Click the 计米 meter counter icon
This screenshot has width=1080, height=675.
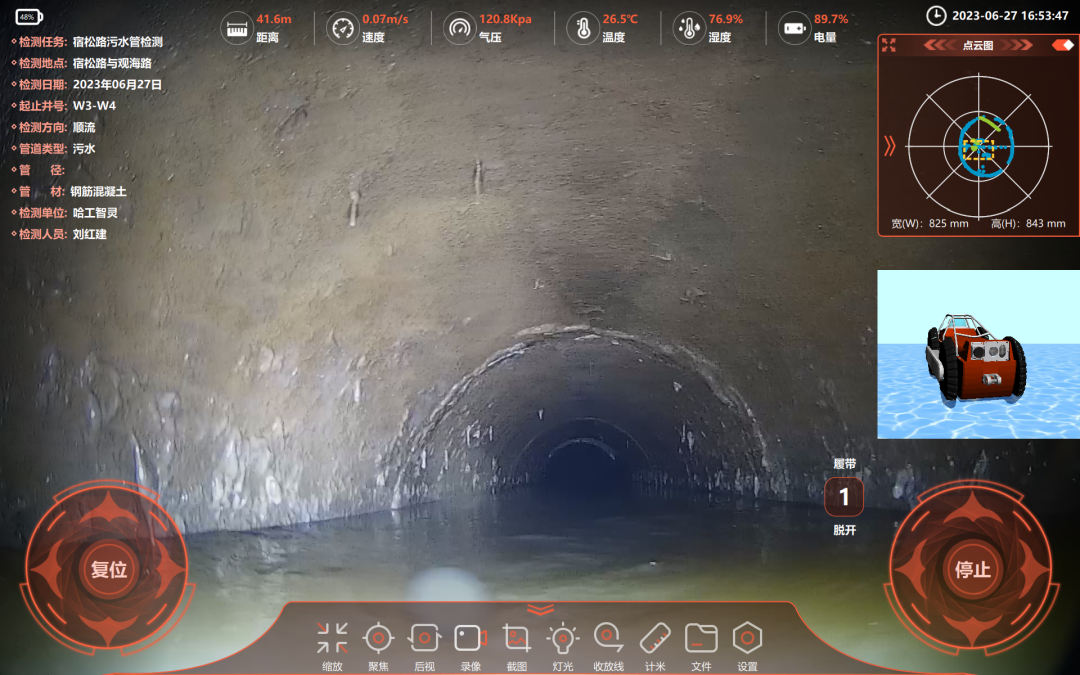pyautogui.click(x=655, y=638)
